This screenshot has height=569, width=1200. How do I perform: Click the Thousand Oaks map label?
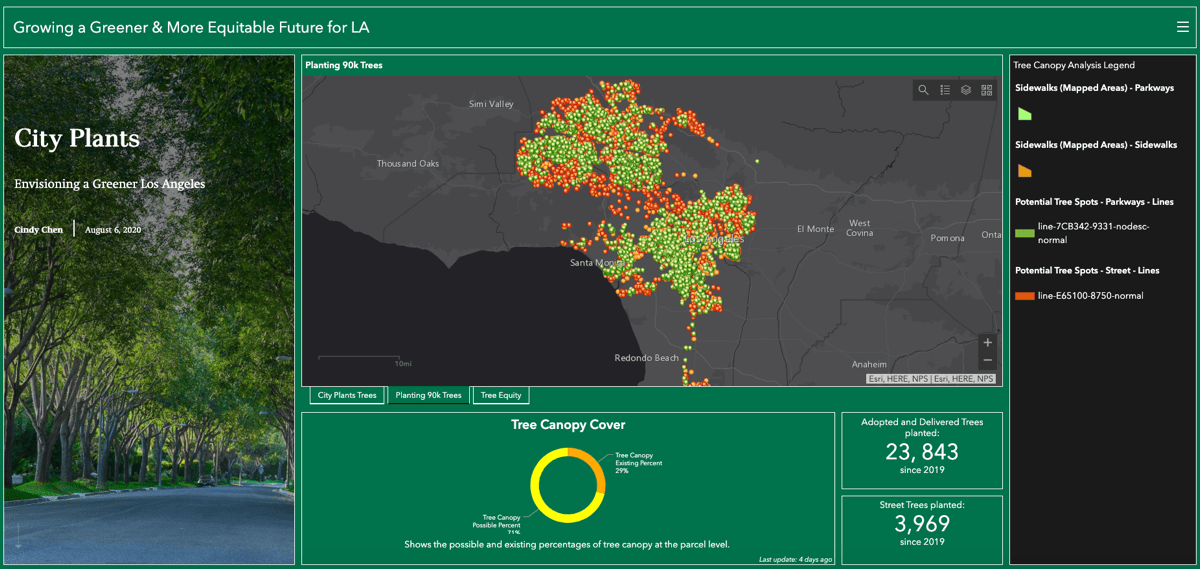click(408, 164)
